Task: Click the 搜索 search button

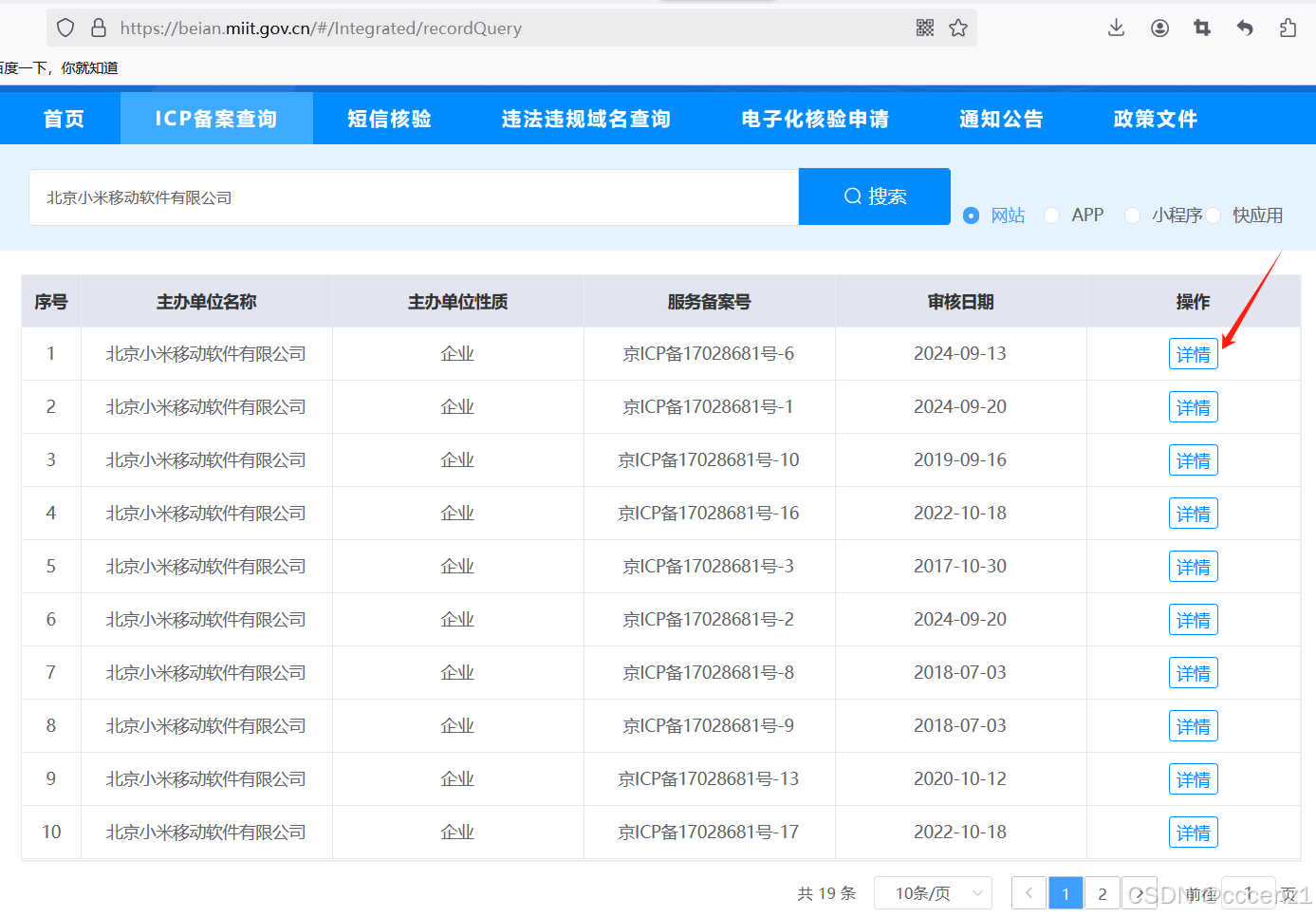Action: [875, 196]
